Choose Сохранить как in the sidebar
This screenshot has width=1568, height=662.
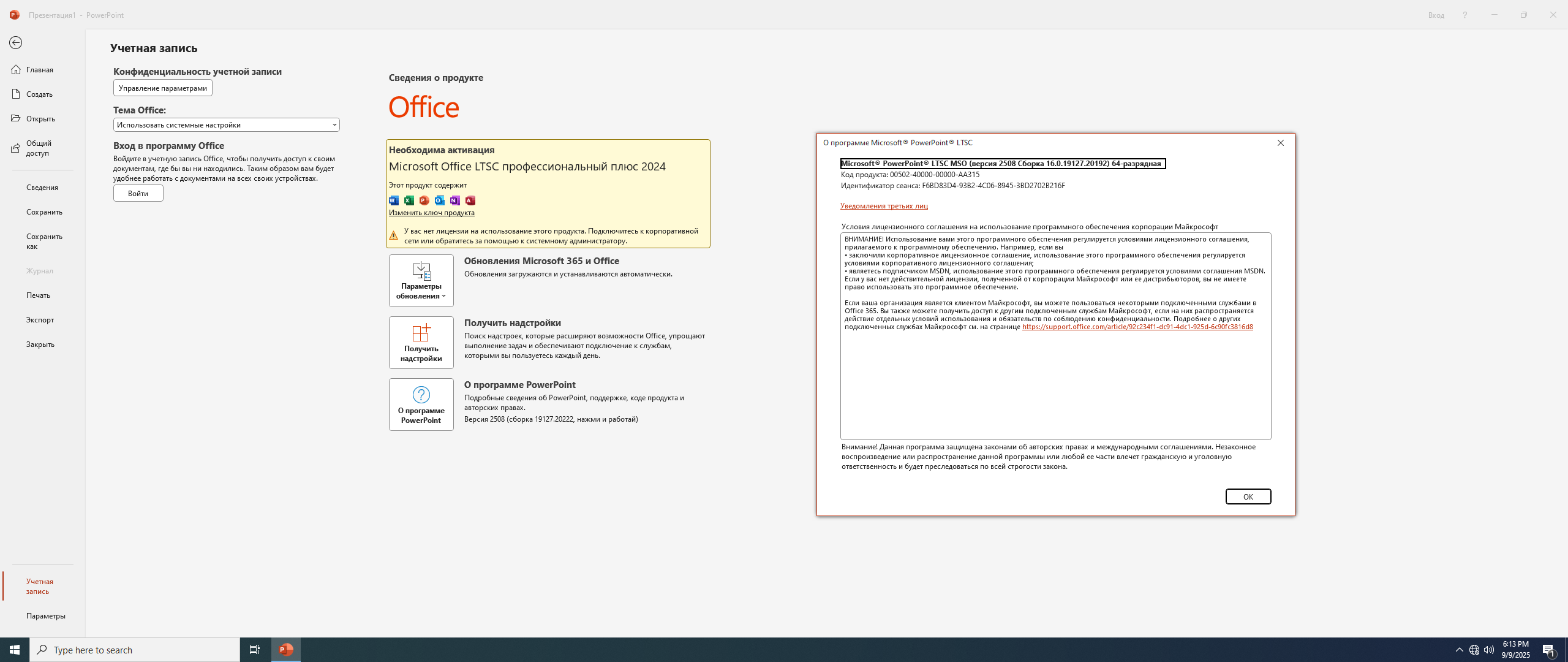pos(42,242)
